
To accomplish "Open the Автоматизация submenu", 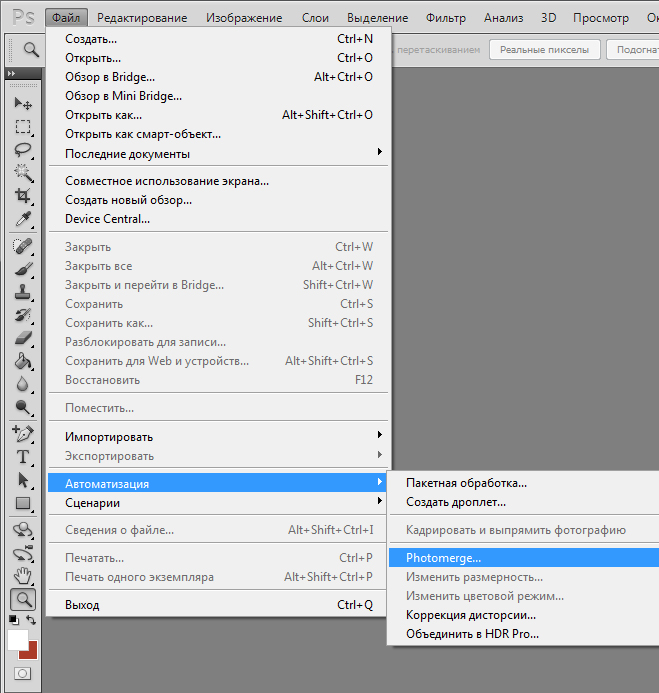I will click(x=217, y=484).
